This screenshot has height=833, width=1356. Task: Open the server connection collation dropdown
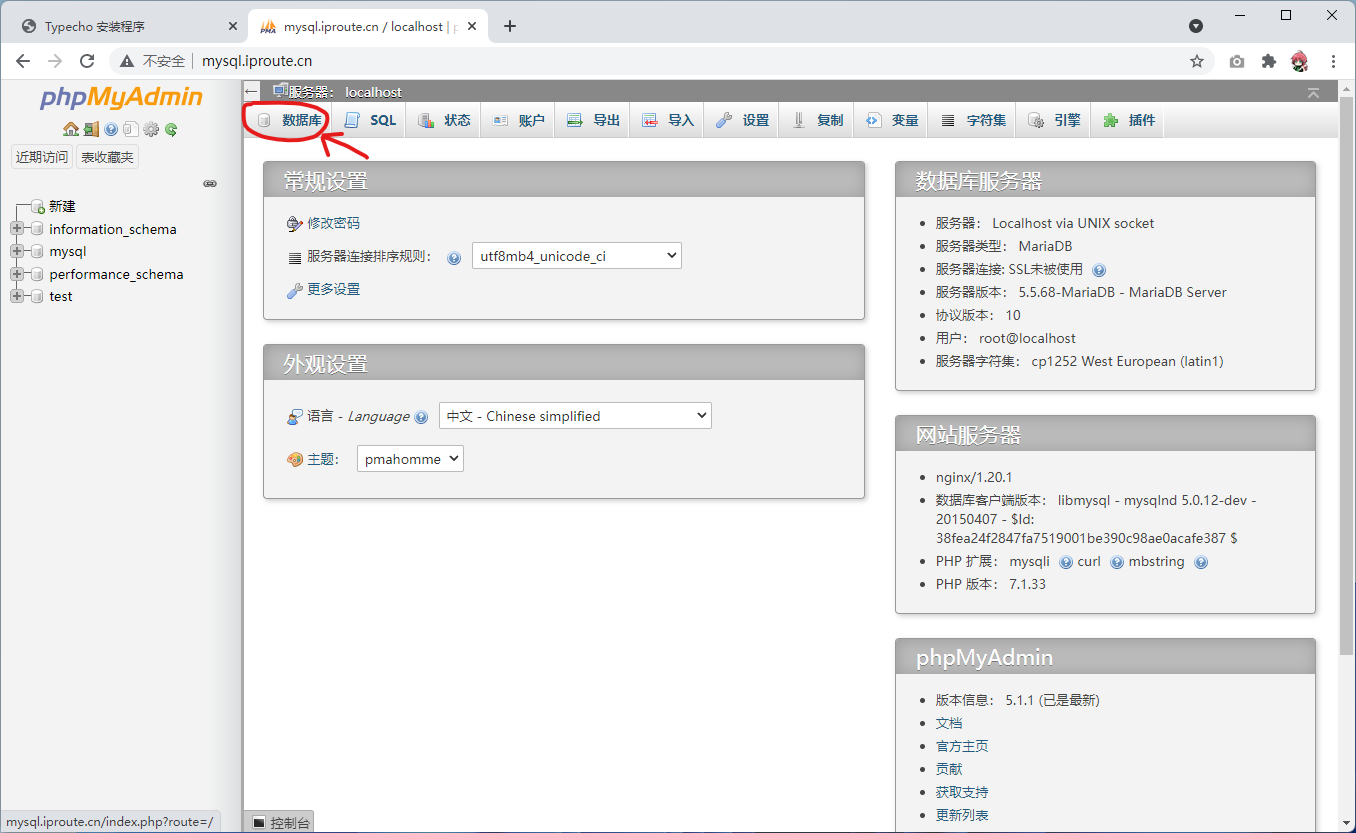[x=576, y=256]
